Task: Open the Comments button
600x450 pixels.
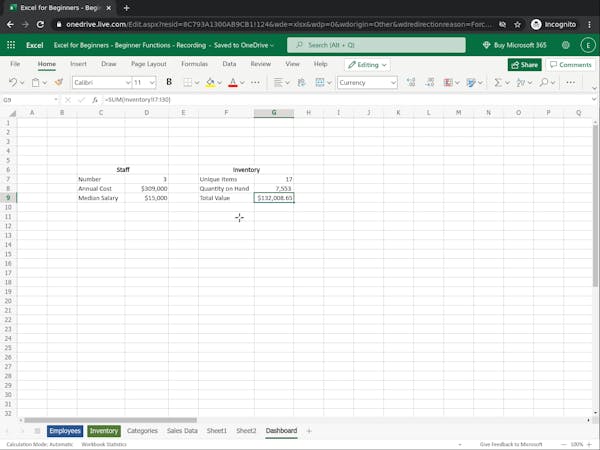Action: [x=571, y=65]
